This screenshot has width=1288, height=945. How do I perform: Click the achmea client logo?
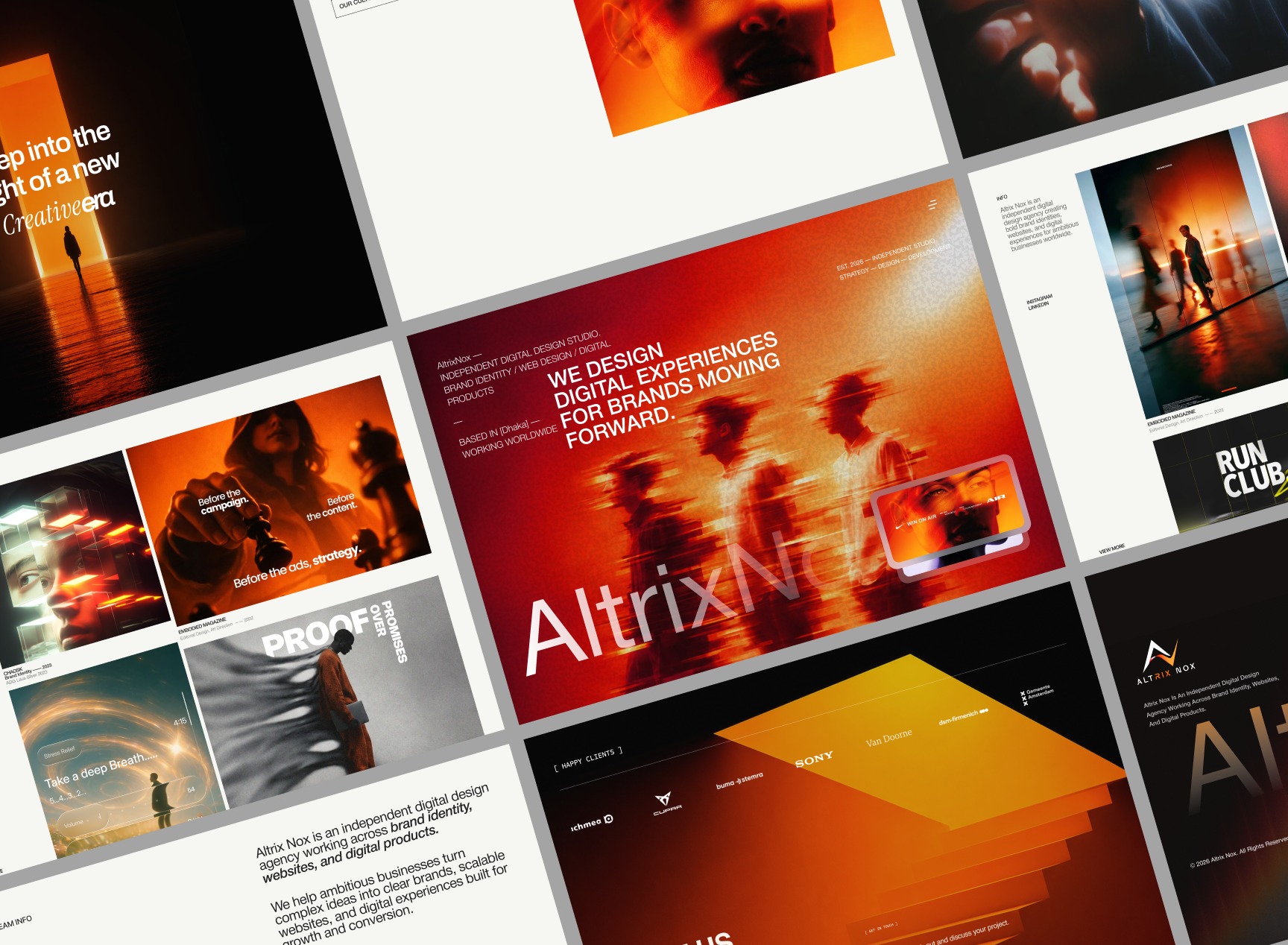[592, 823]
